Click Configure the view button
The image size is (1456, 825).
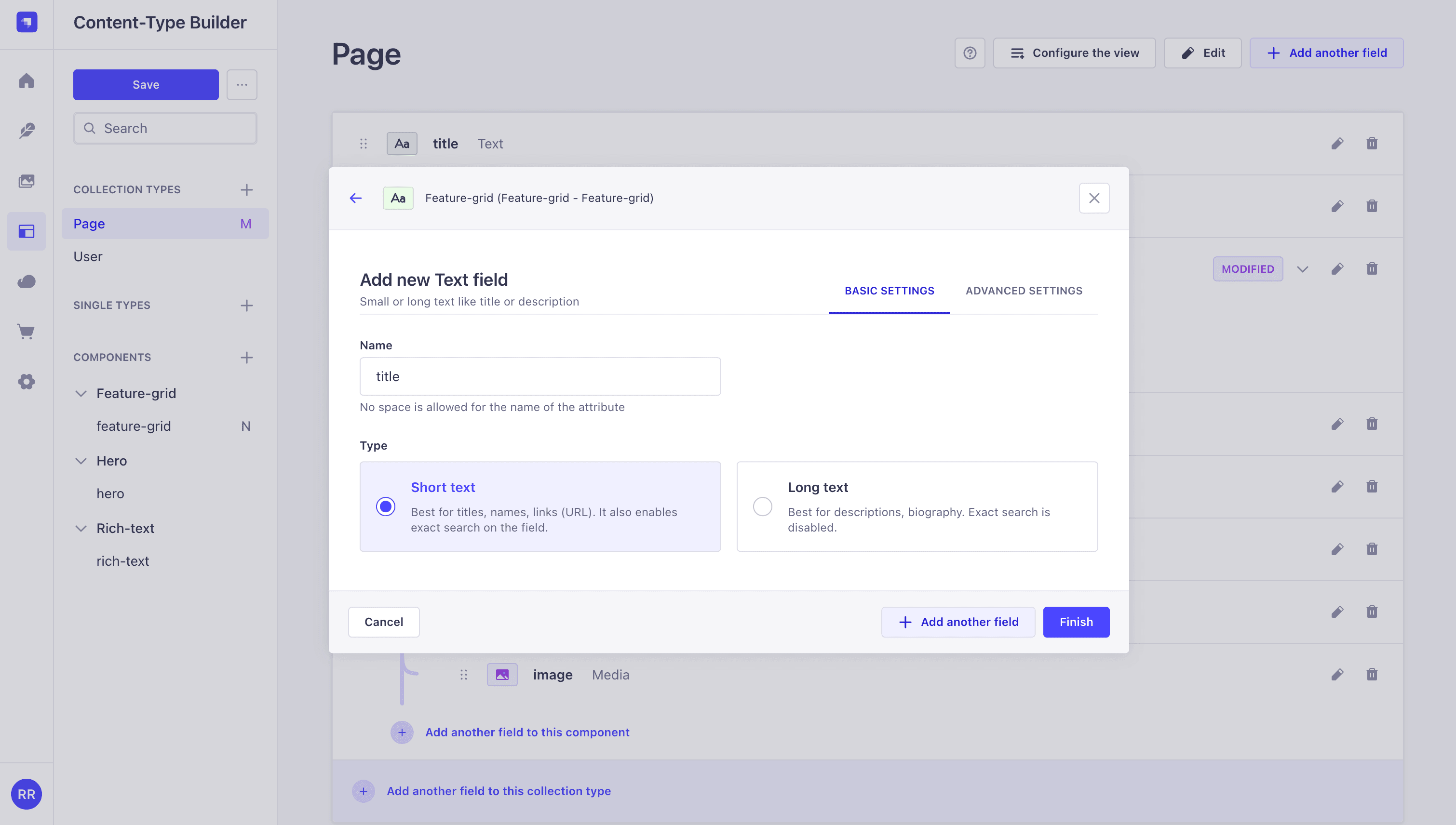click(1074, 53)
